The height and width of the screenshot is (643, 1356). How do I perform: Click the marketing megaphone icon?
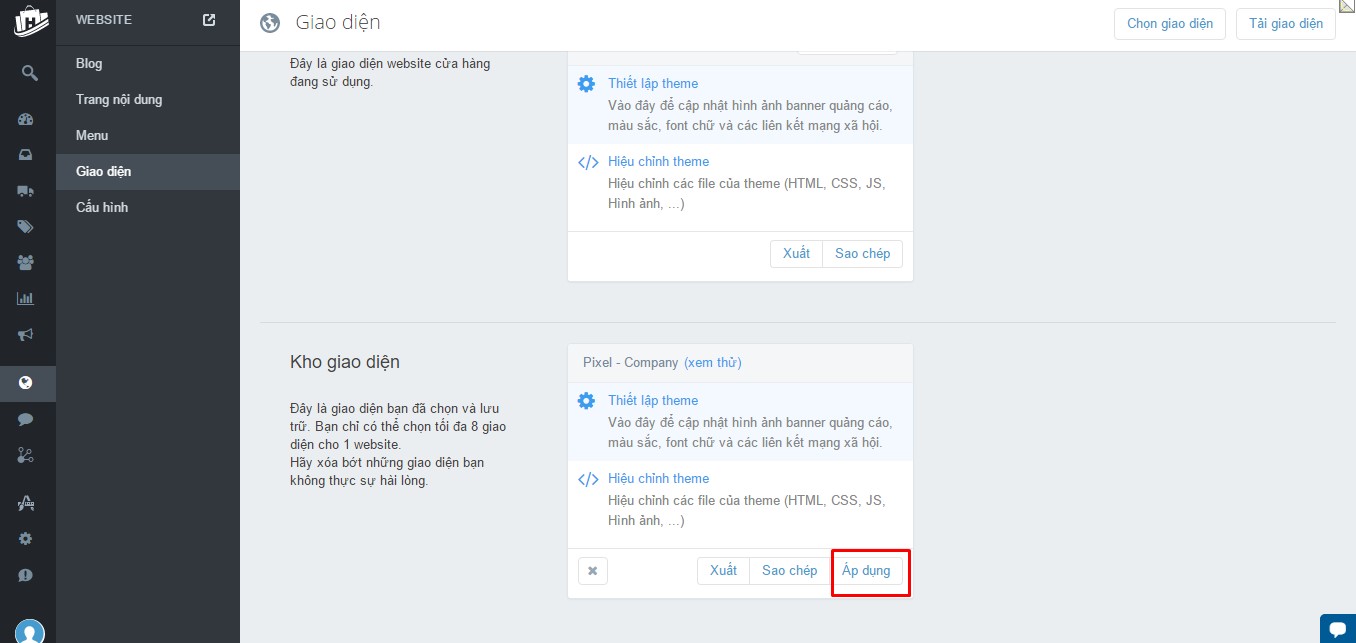pyautogui.click(x=26, y=334)
